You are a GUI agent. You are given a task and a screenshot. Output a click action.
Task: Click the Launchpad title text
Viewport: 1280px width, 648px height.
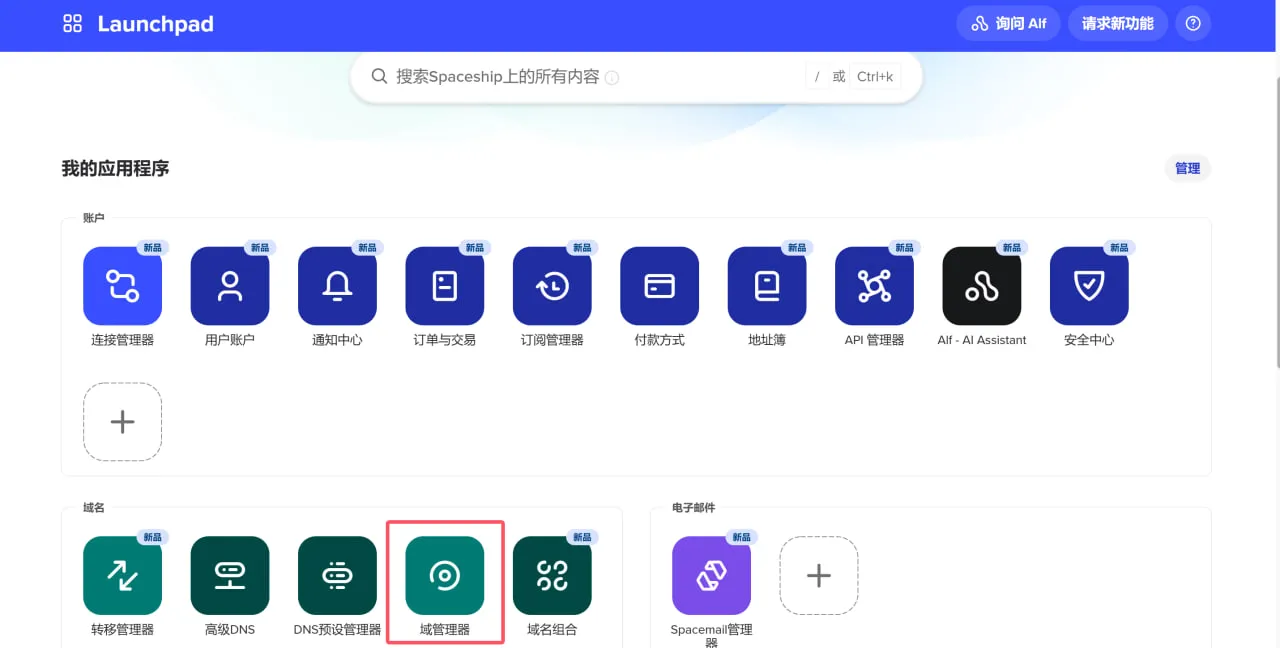(155, 24)
